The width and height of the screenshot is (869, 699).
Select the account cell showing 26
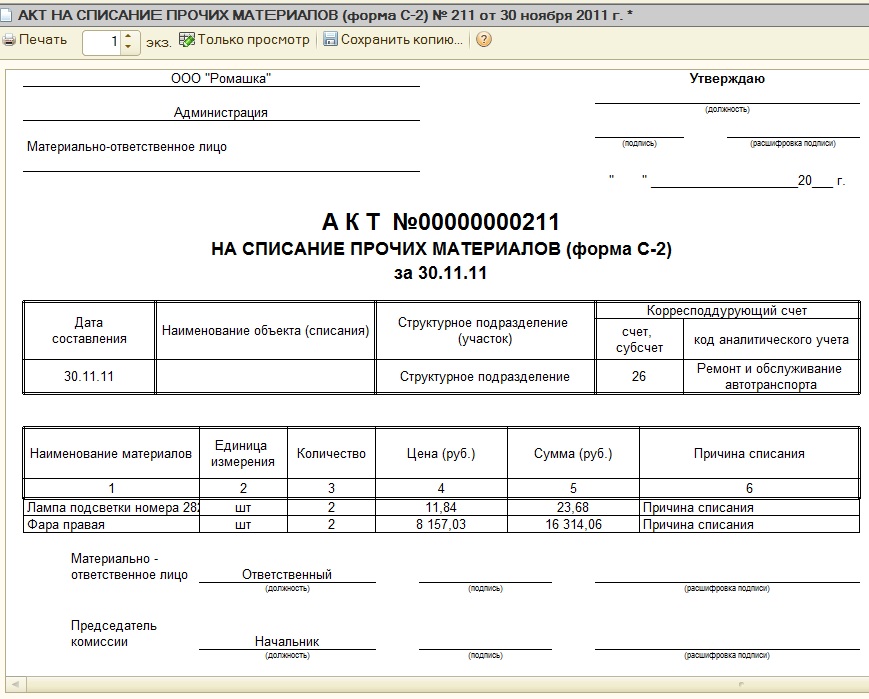tap(639, 376)
